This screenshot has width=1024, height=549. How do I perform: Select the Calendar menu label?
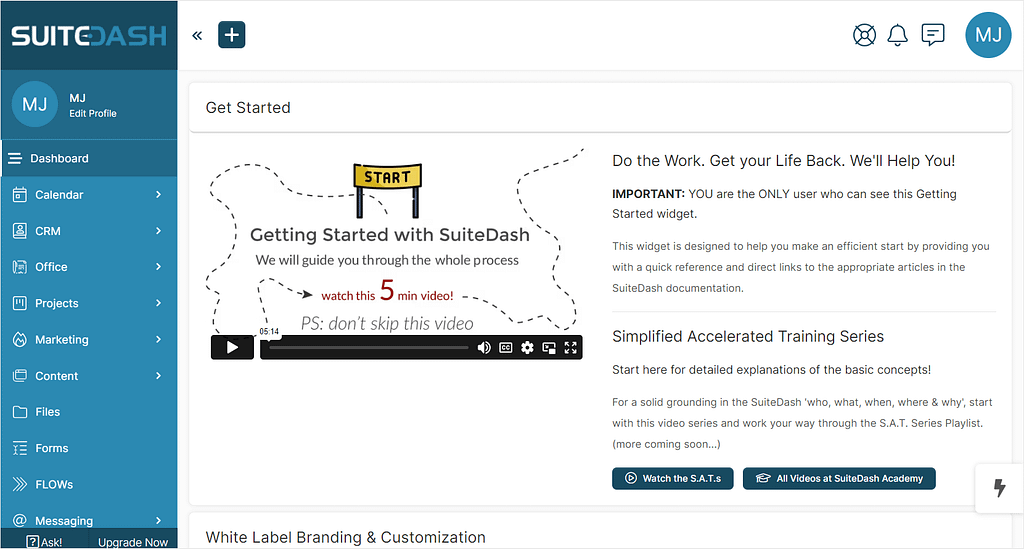click(59, 195)
